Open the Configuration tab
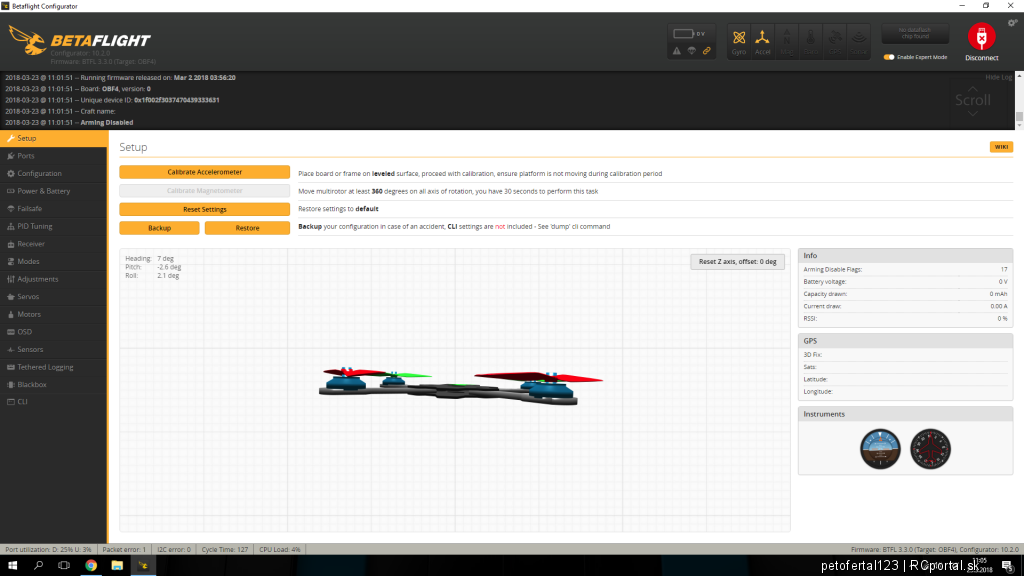Image resolution: width=1024 pixels, height=576 pixels. (54, 174)
